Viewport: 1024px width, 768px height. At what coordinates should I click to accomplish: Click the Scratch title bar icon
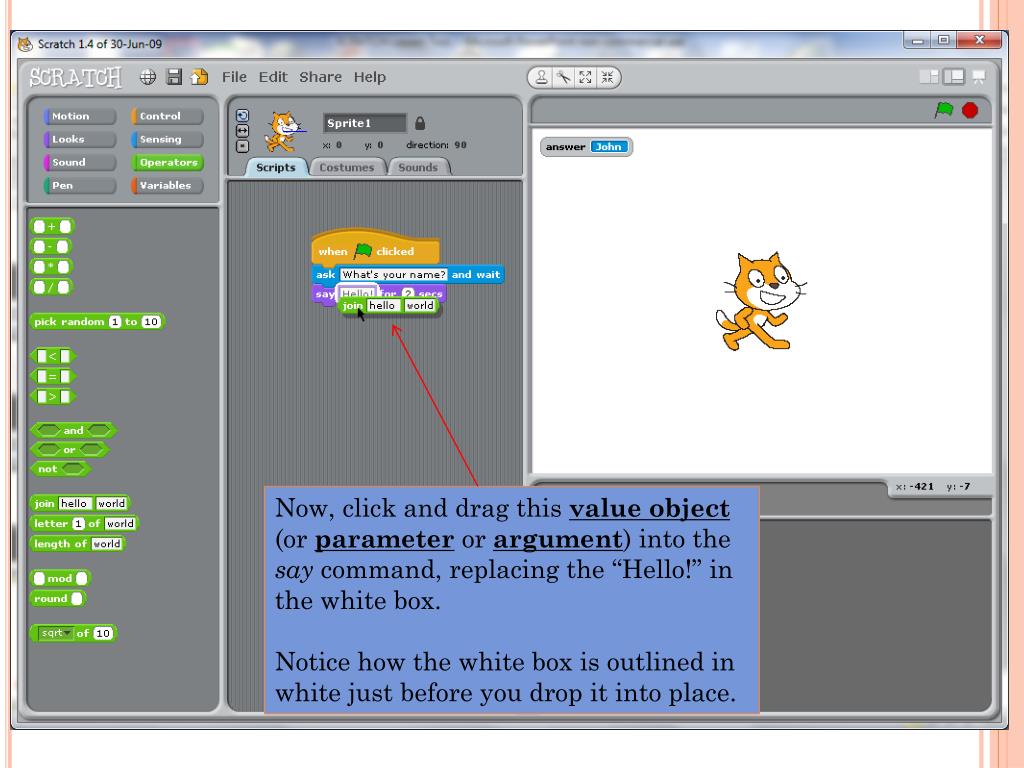tap(25, 44)
